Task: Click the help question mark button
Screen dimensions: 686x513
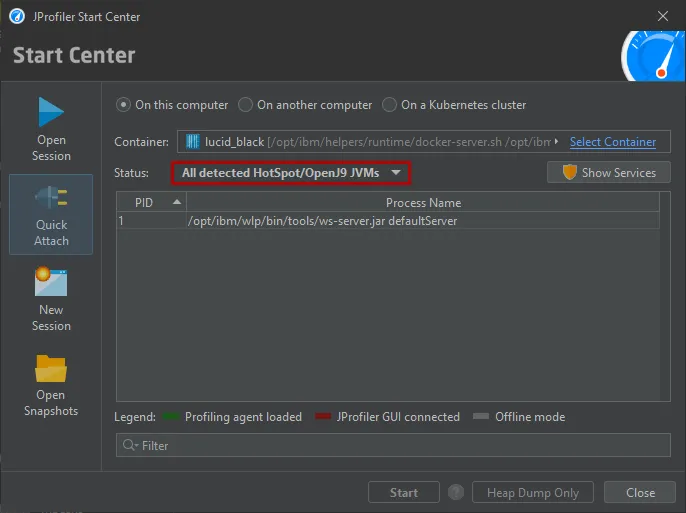Action: coord(455,492)
